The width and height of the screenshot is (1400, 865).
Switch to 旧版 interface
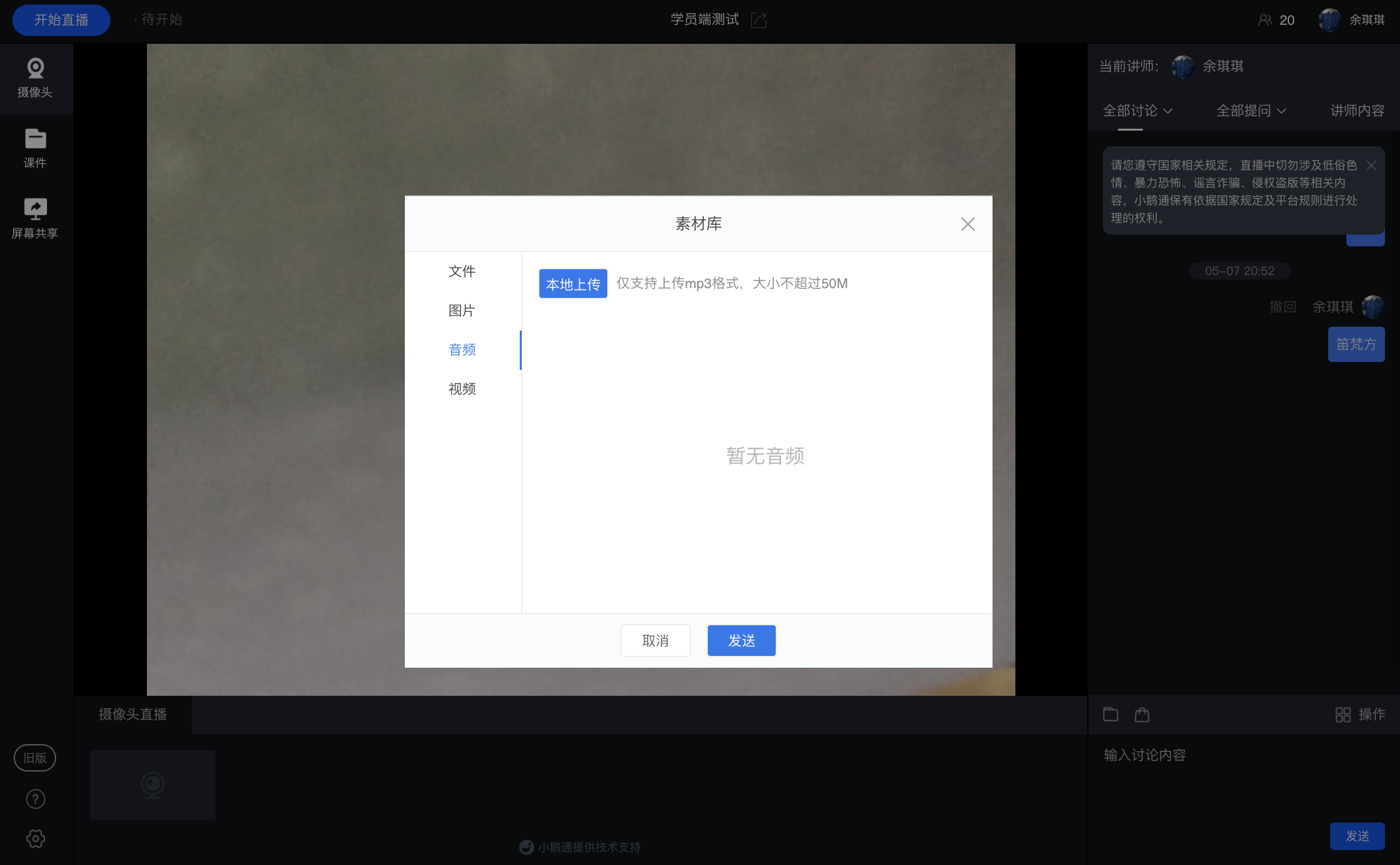(35, 758)
